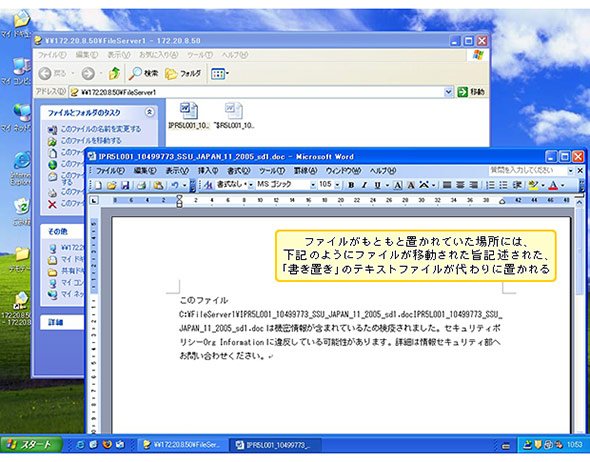Open the font color dropdown arrow

pos(563,185)
